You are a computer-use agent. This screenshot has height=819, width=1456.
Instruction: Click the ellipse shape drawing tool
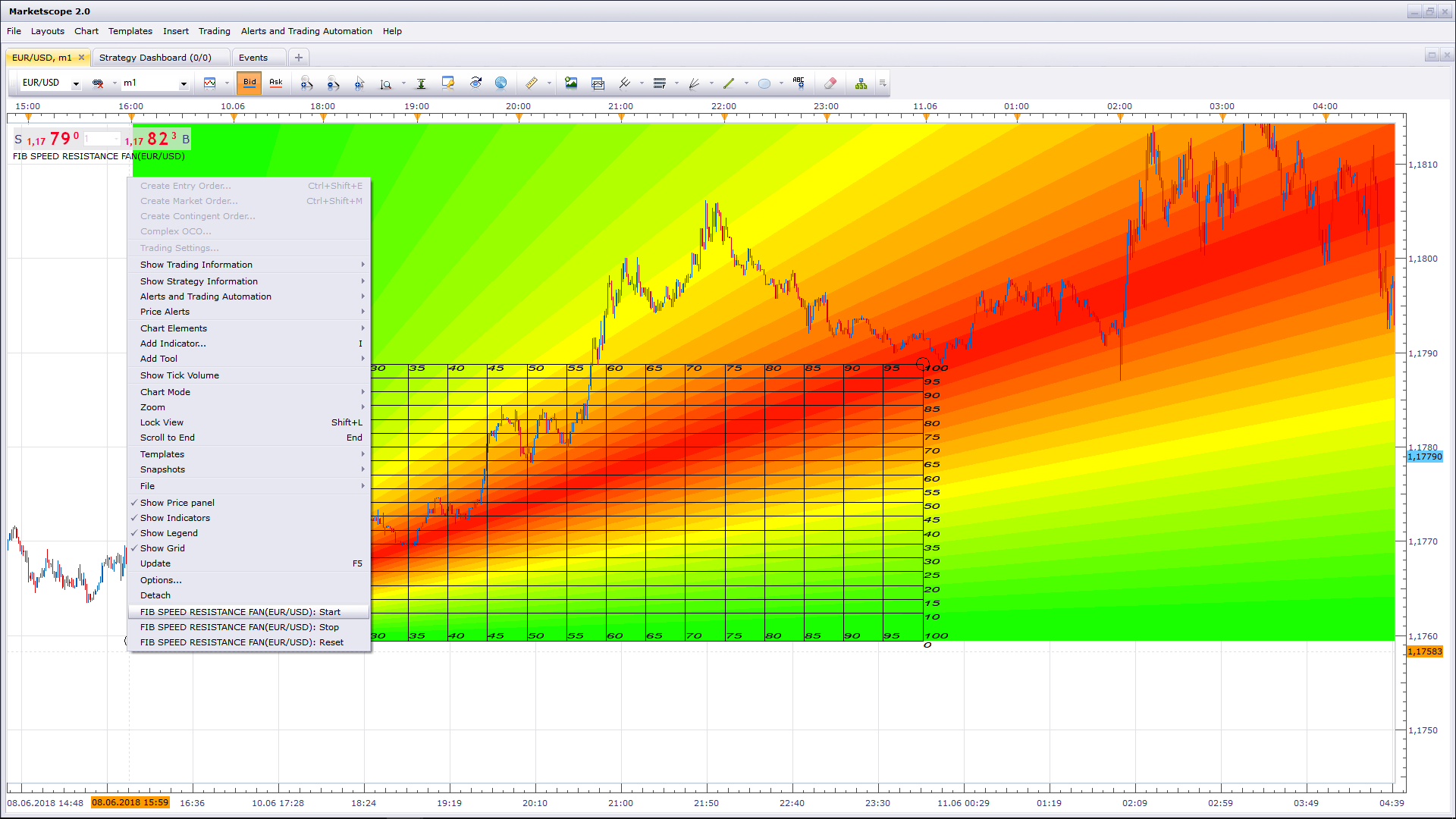point(764,83)
